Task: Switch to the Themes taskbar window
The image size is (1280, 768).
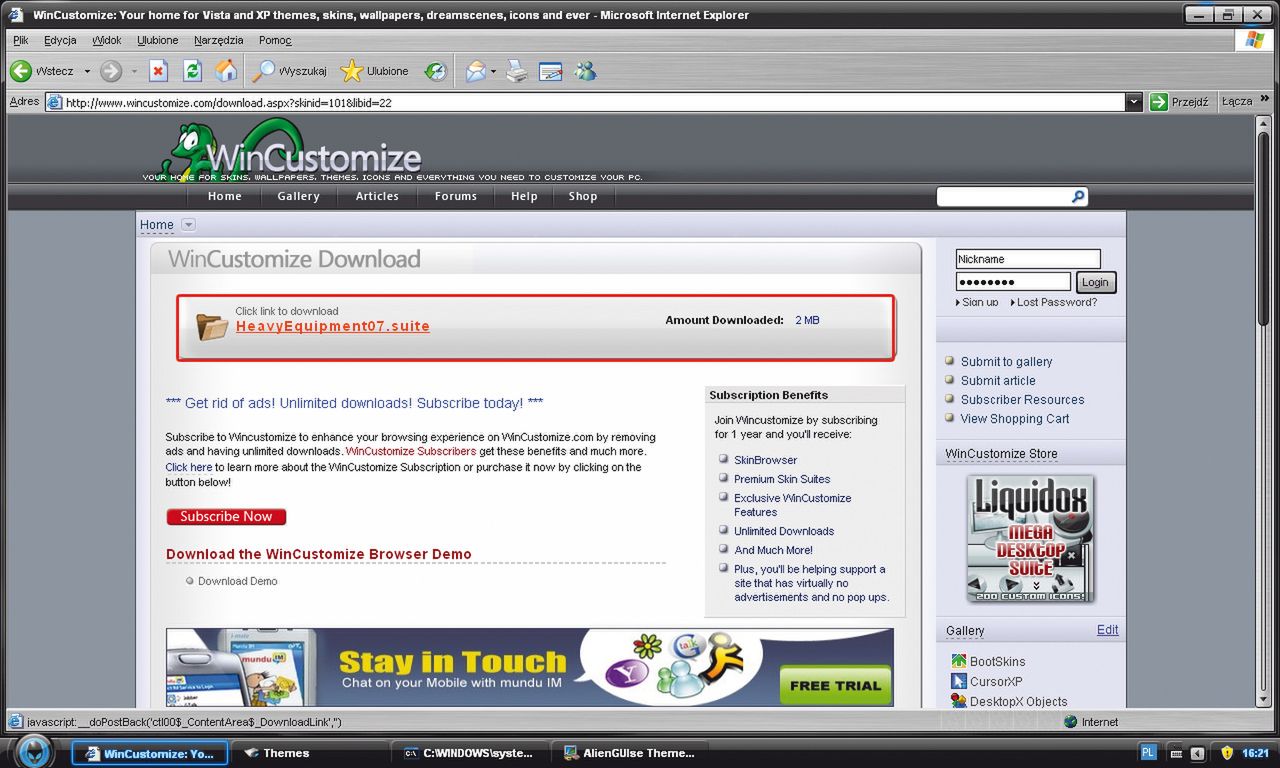Action: coord(312,753)
